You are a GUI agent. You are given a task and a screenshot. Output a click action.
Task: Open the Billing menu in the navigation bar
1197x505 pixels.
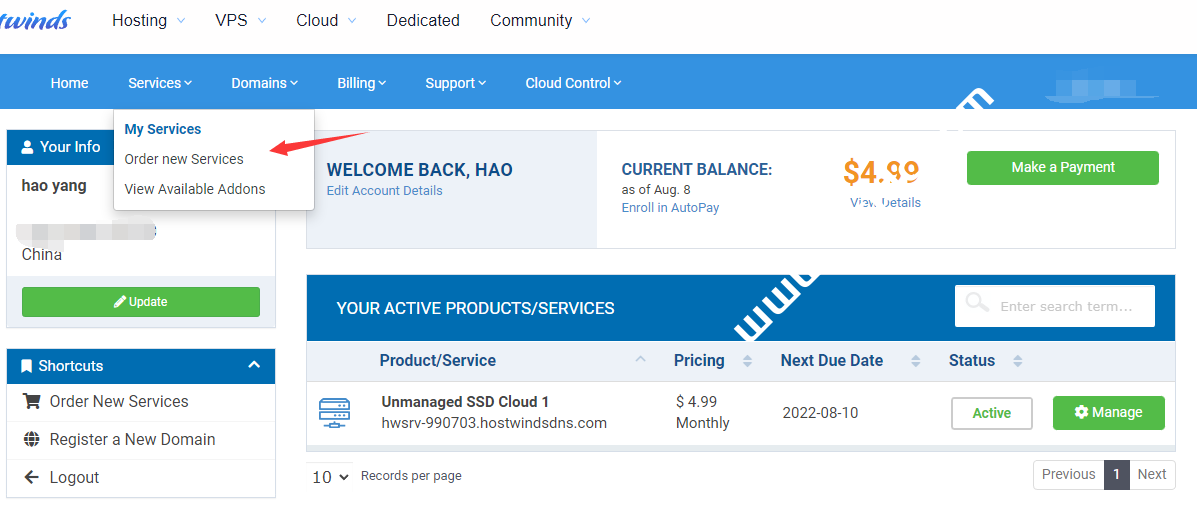361,83
